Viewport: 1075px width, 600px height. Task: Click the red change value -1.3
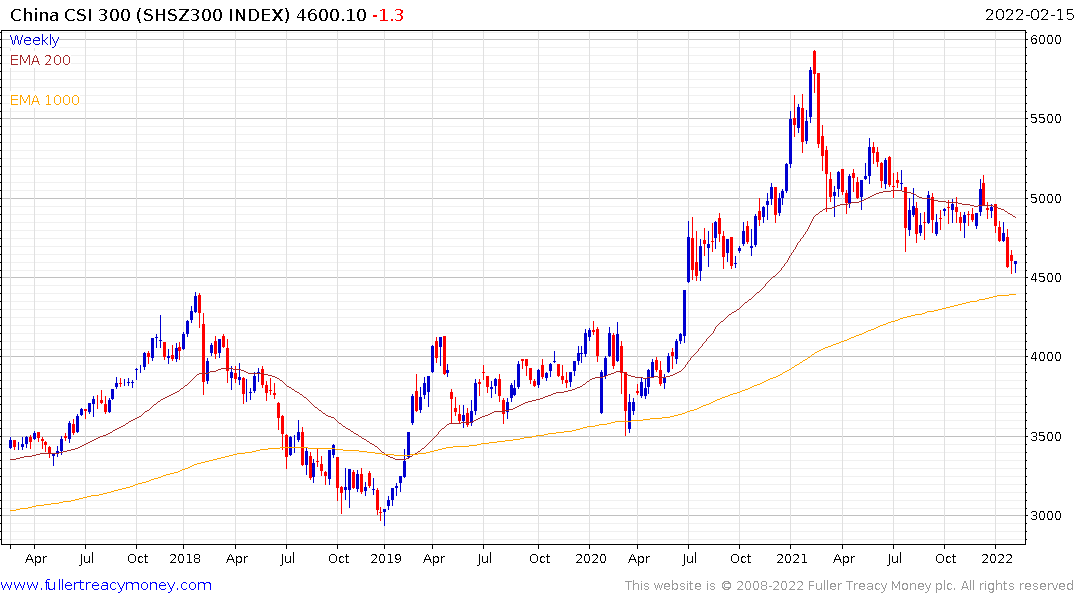tap(388, 15)
